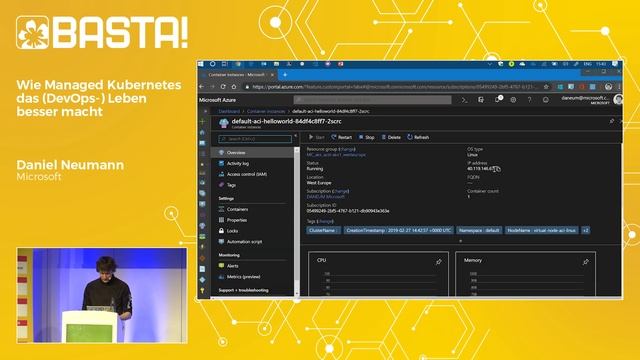Click the ENG language indicator
This screenshot has width=640, height=360.
[x=587, y=64]
